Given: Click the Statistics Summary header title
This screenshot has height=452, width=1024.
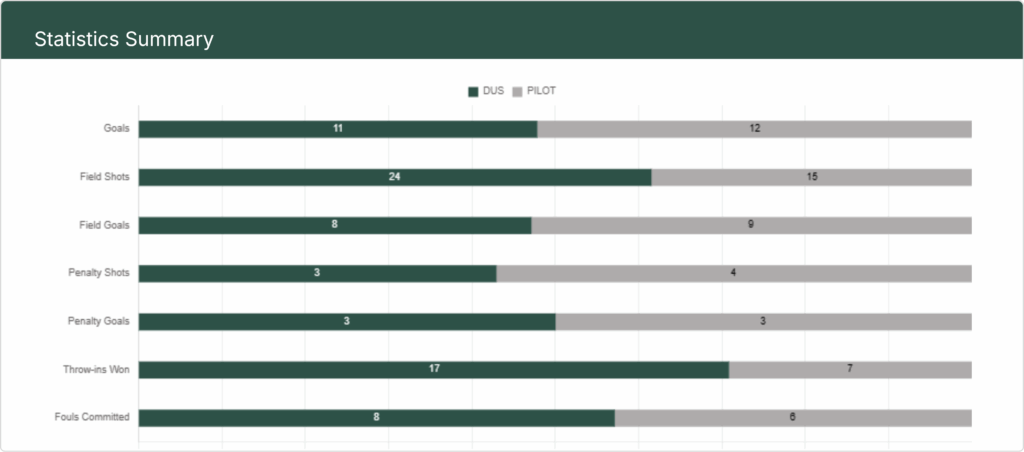Looking at the screenshot, I should [124, 40].
